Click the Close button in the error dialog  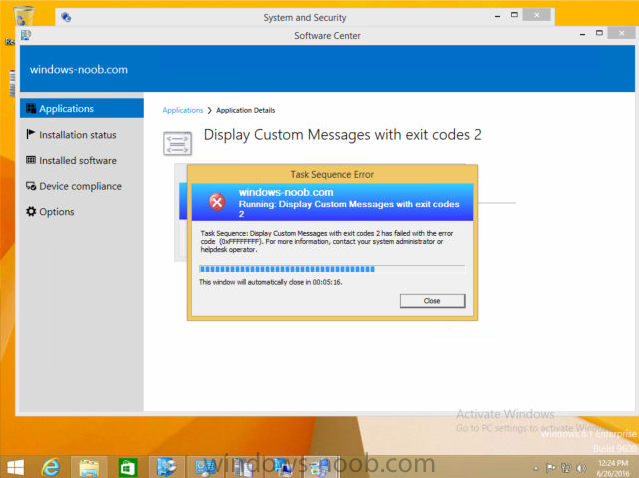coord(432,301)
